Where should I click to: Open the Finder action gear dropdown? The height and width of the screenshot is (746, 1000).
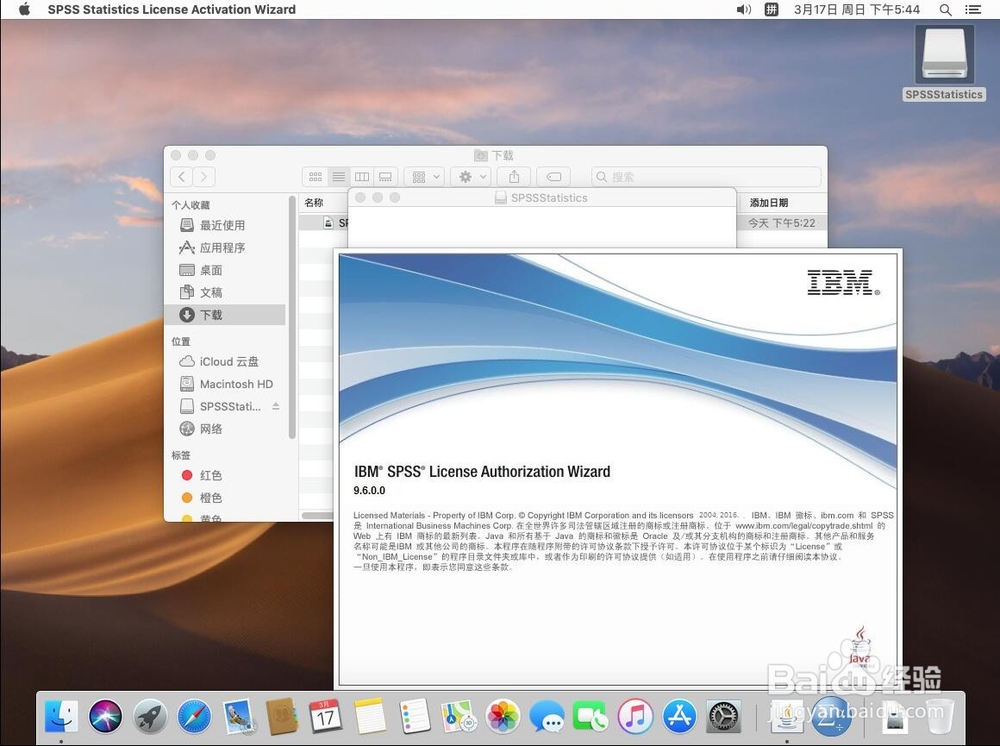pos(470,176)
